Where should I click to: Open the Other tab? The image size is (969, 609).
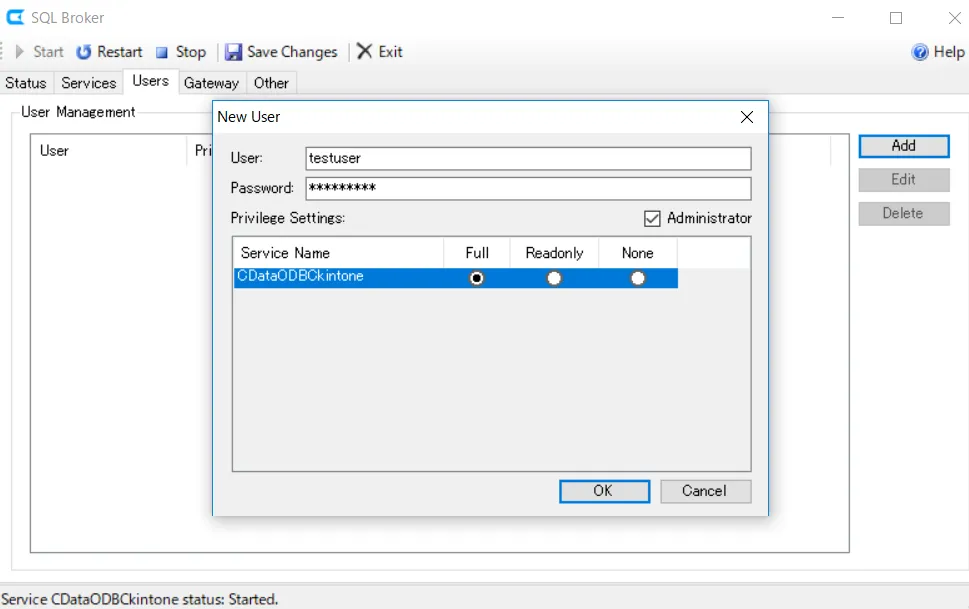click(270, 83)
